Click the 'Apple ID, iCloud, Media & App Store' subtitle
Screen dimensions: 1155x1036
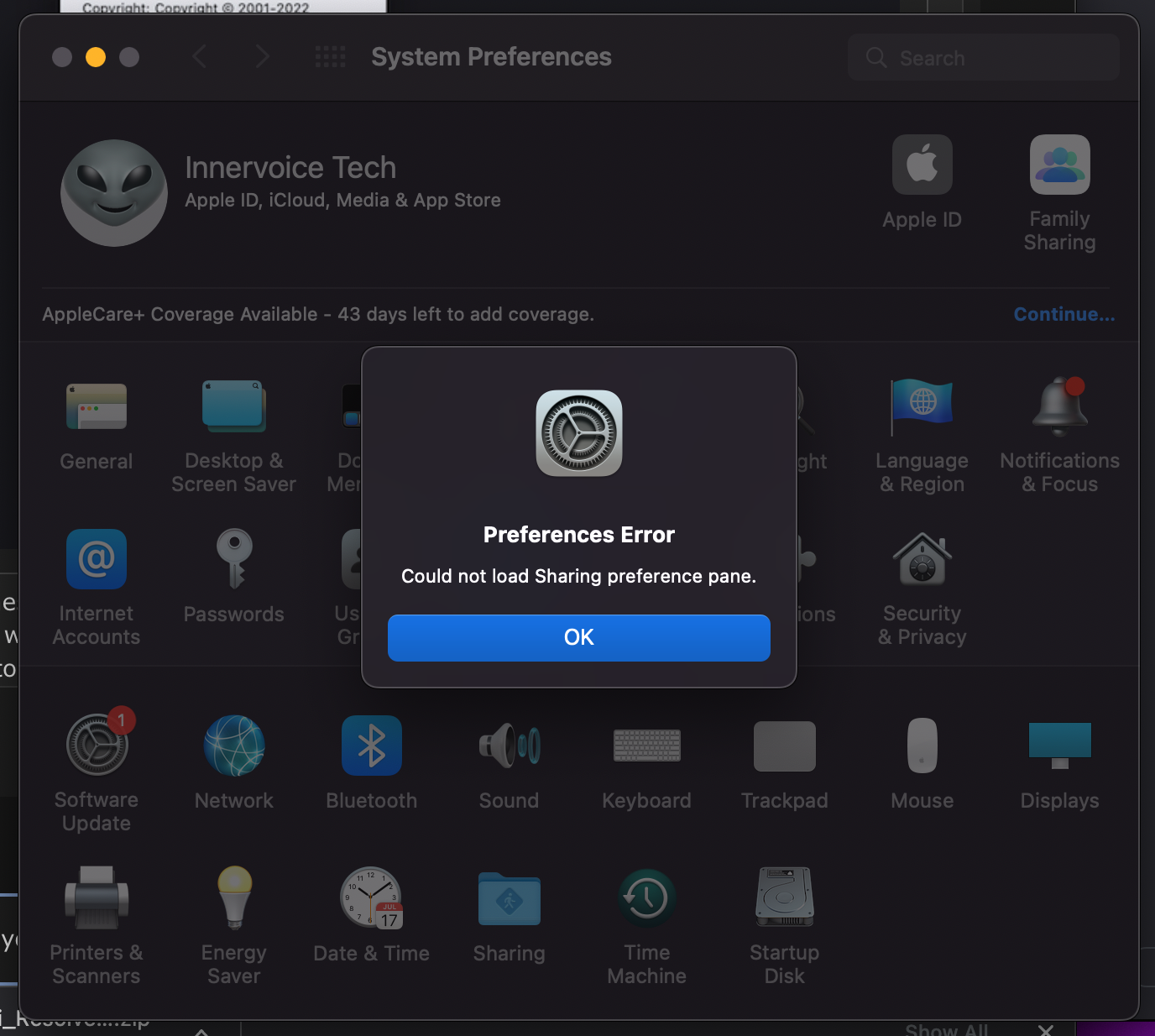tap(342, 200)
